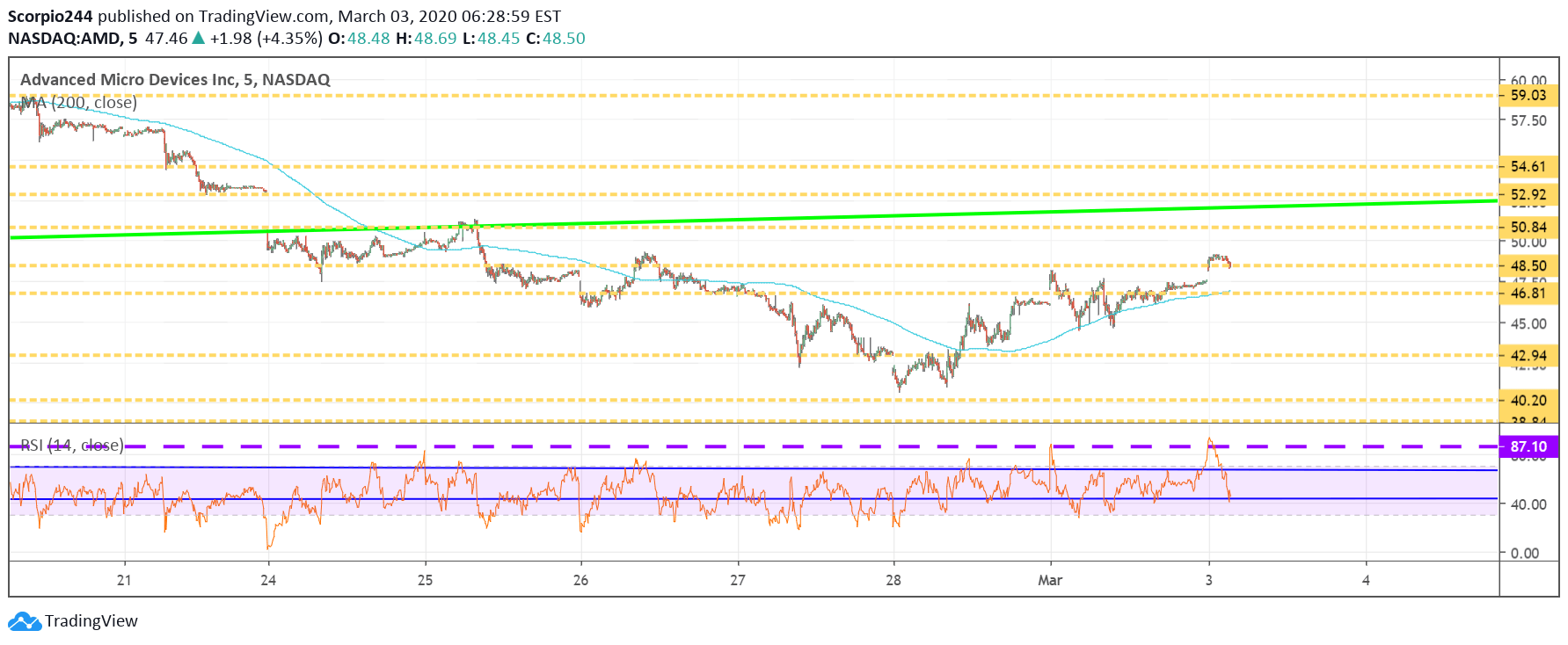Select the Scorpio244 author name
Image resolution: width=1568 pixels, height=645 pixels.
click(51, 16)
